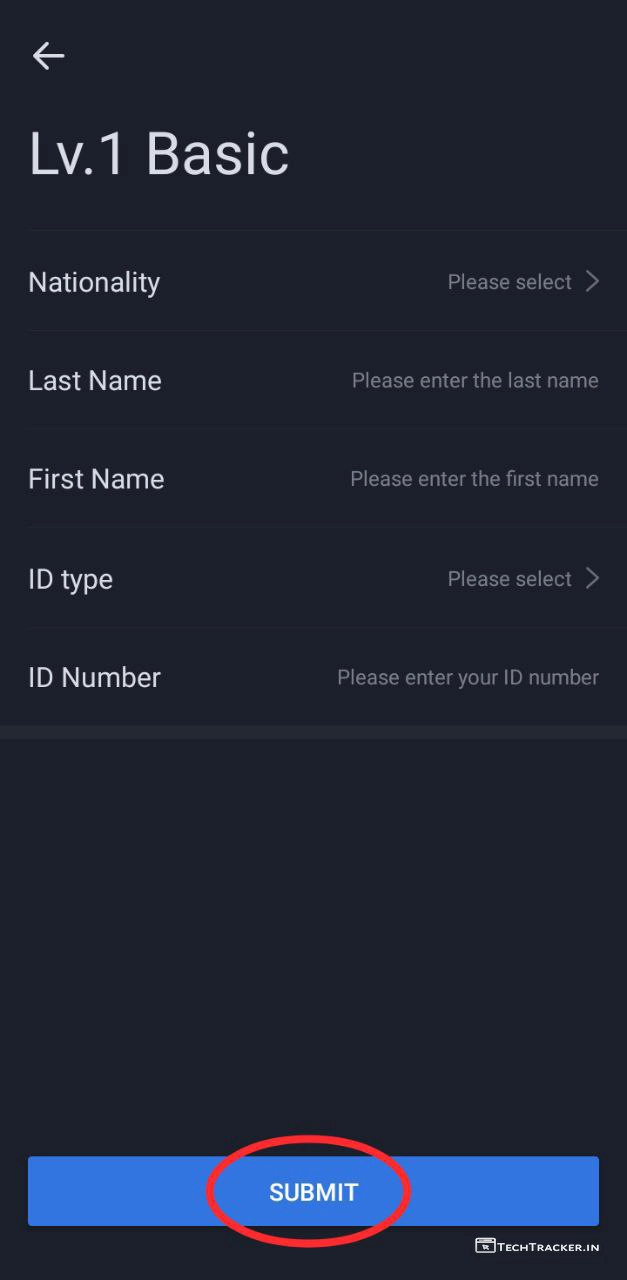Click the gray divider strip below ID Number
This screenshot has width=627, height=1280.
pos(313,733)
